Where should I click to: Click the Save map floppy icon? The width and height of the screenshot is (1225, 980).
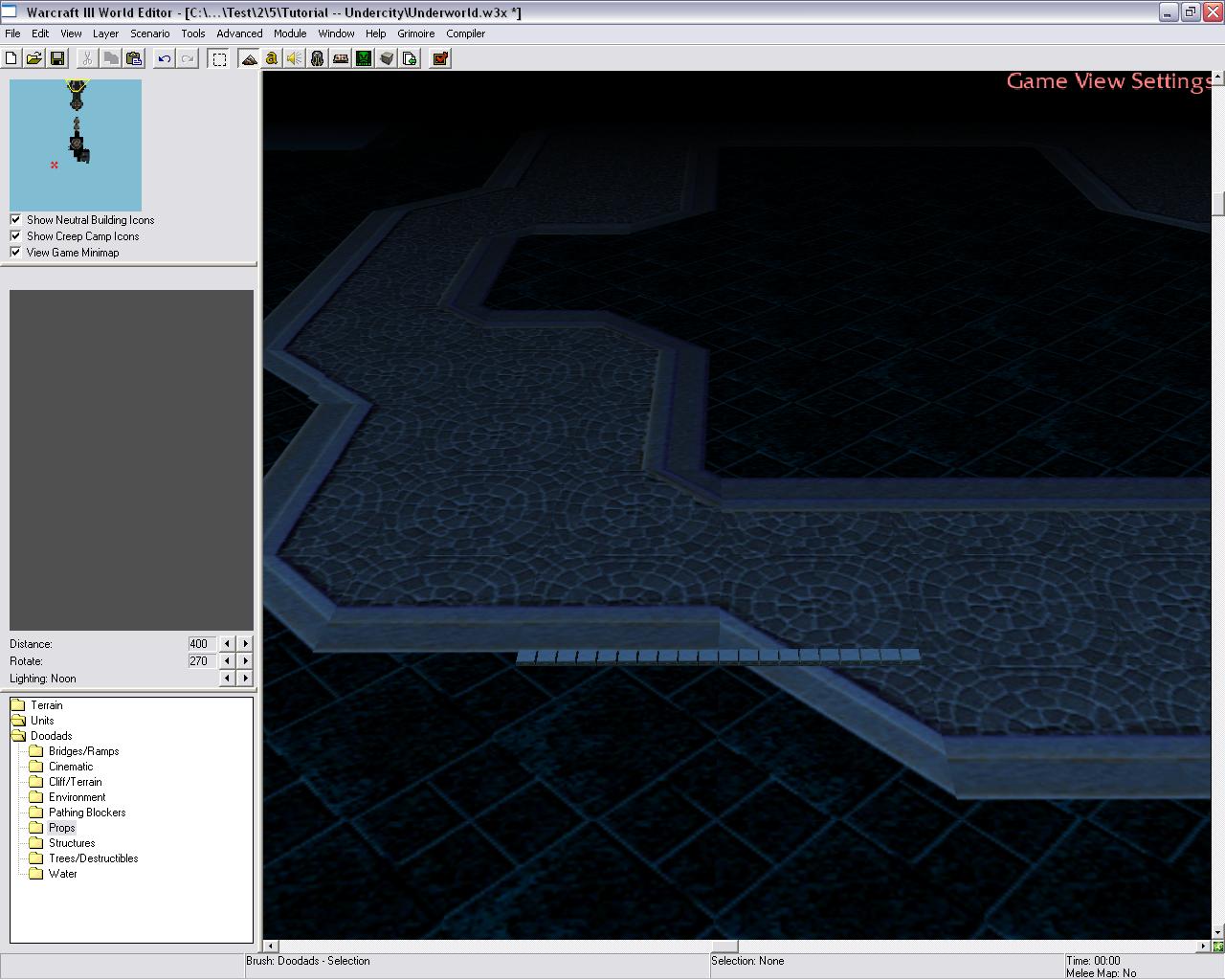57,58
